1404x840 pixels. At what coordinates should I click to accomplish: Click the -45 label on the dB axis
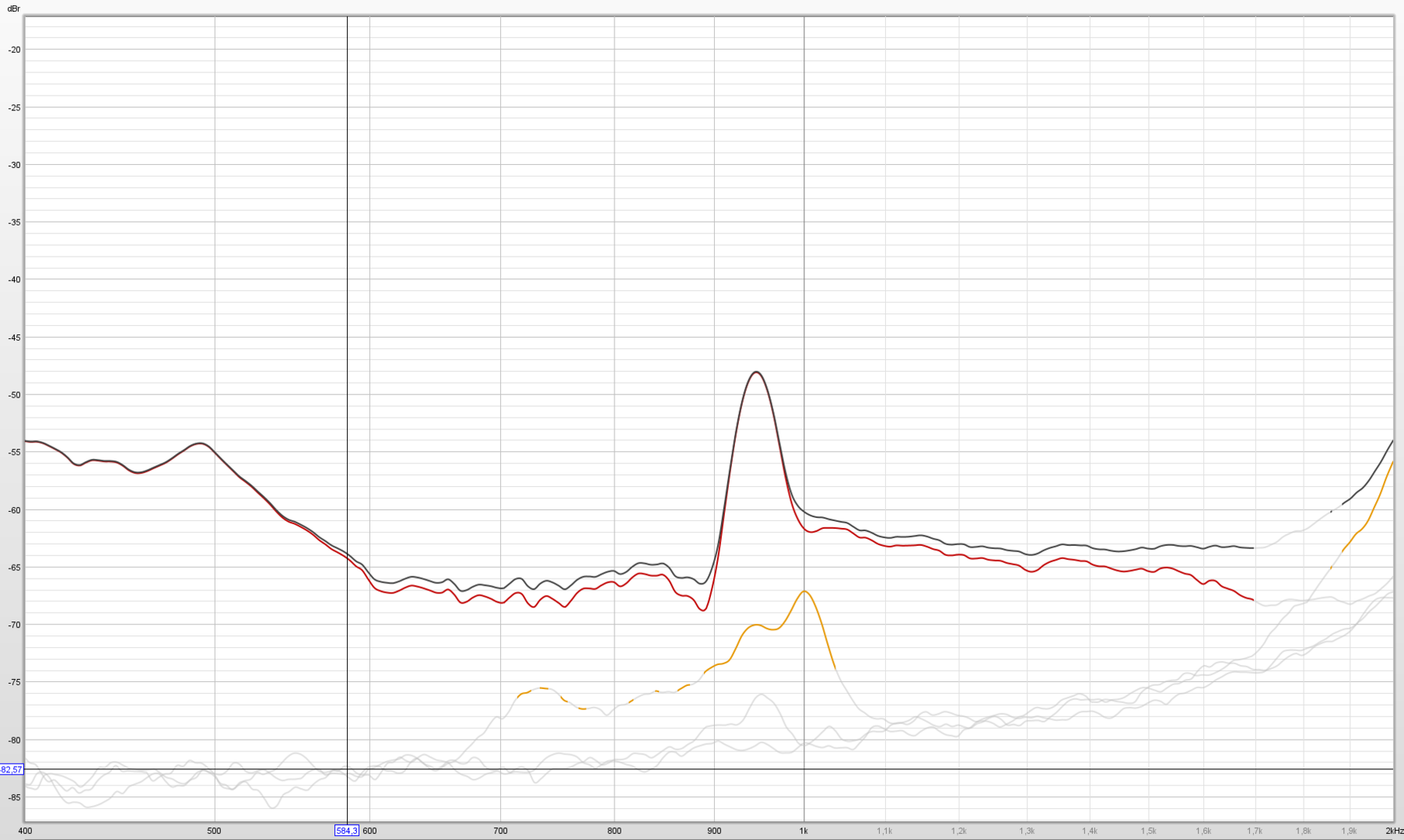coord(14,338)
